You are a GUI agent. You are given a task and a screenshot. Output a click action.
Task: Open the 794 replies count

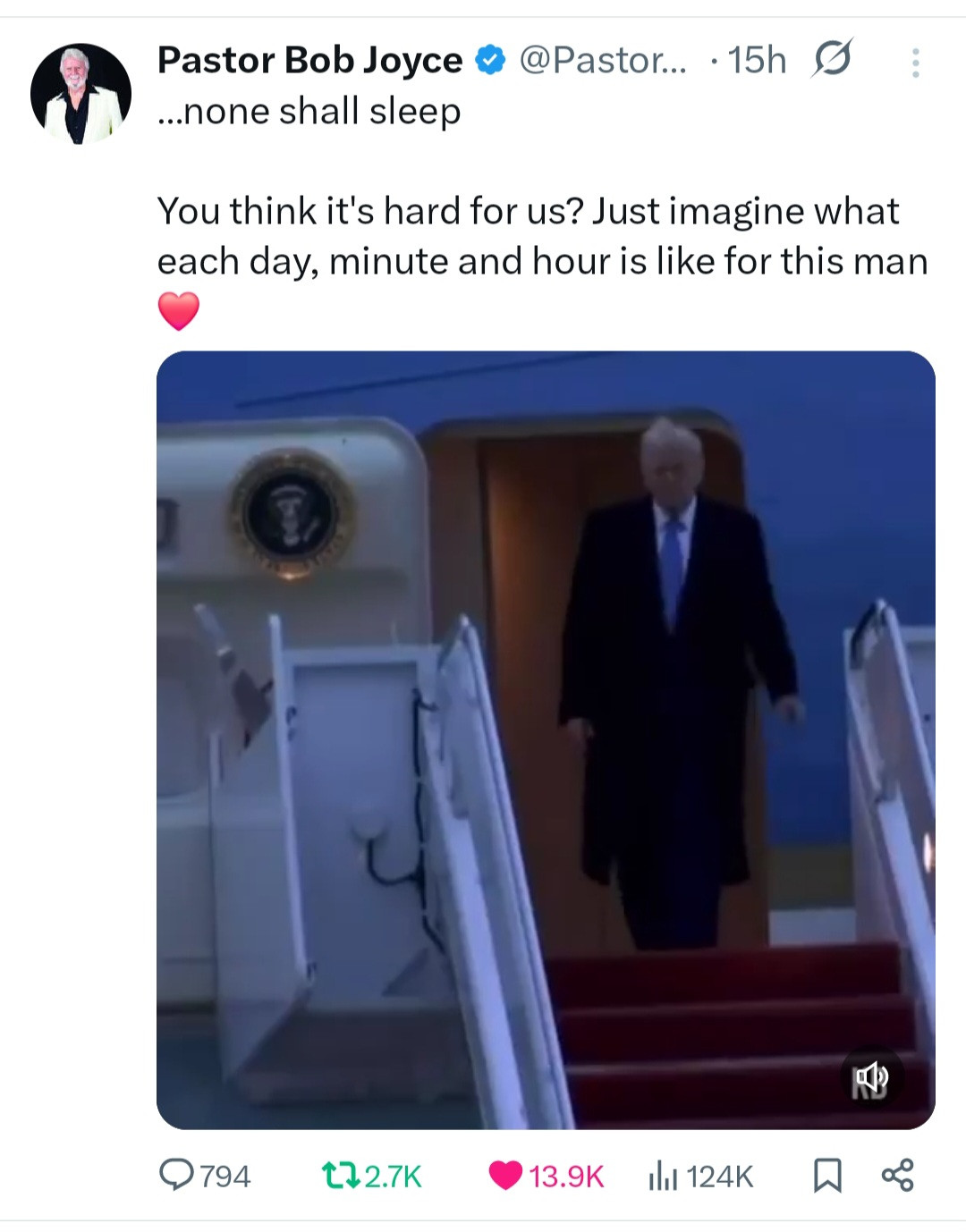pyautogui.click(x=225, y=1176)
